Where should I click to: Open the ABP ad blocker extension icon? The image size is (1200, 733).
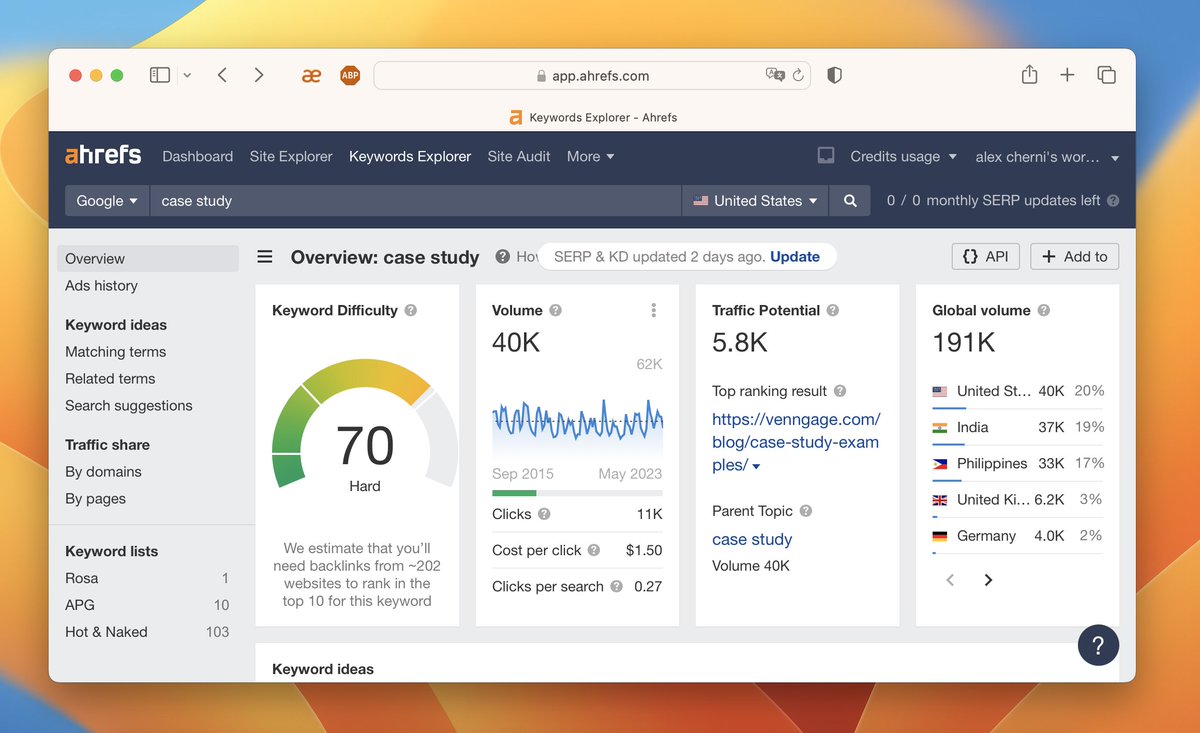(x=350, y=75)
